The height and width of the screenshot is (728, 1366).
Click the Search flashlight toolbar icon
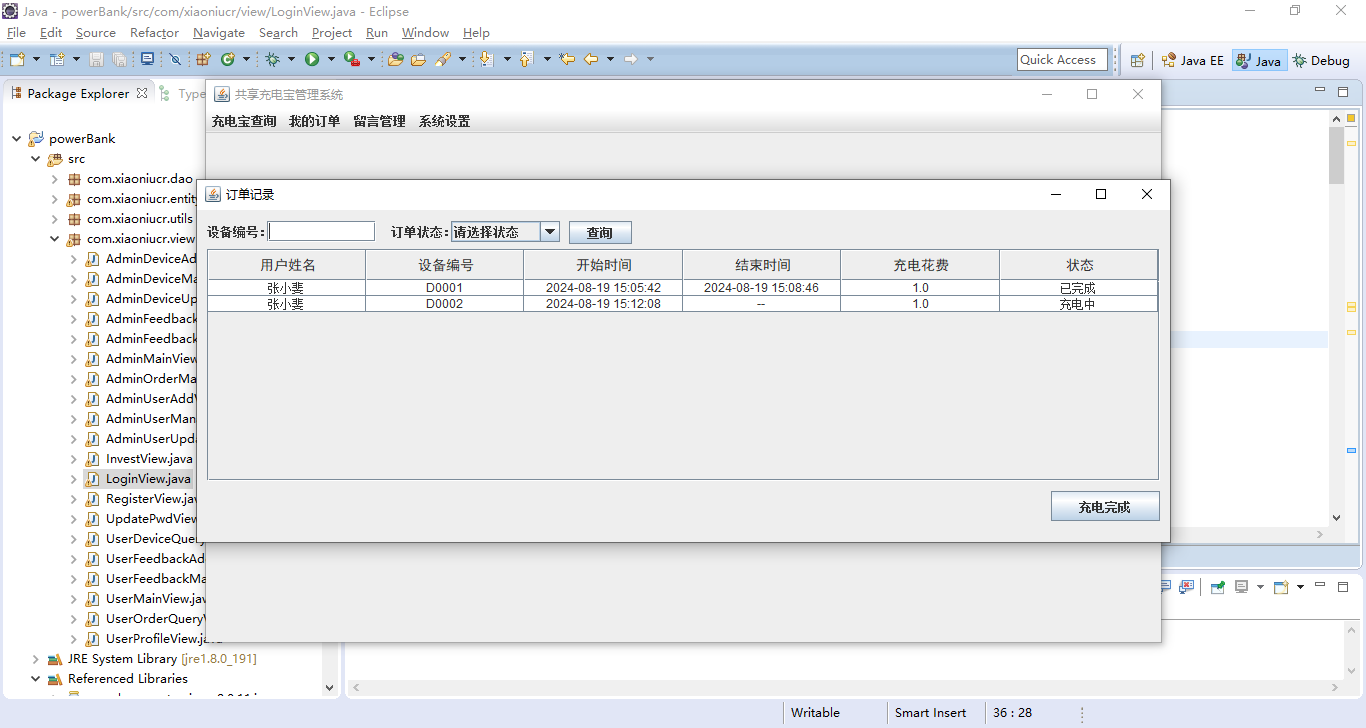click(x=443, y=59)
